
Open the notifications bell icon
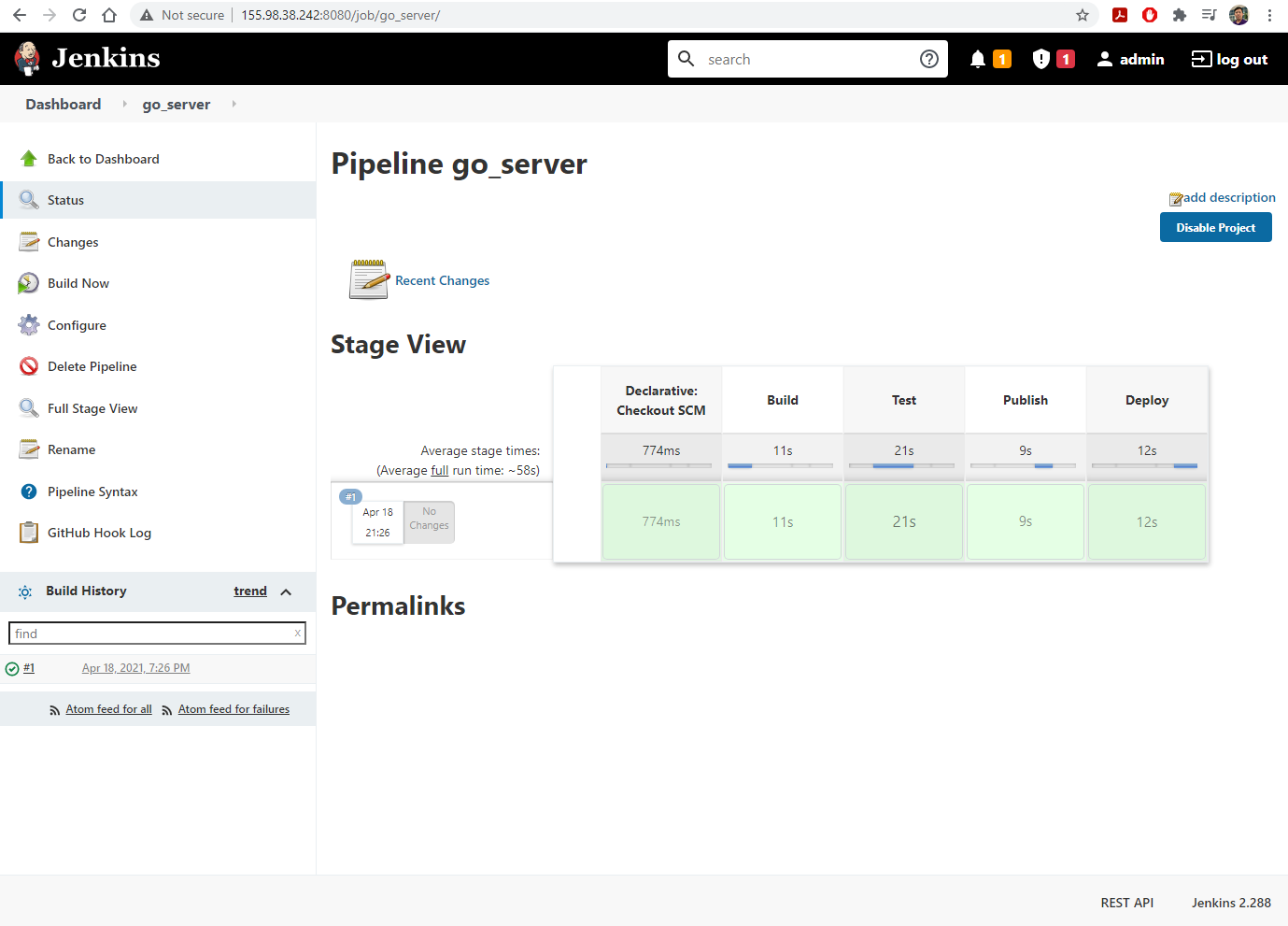coord(978,60)
